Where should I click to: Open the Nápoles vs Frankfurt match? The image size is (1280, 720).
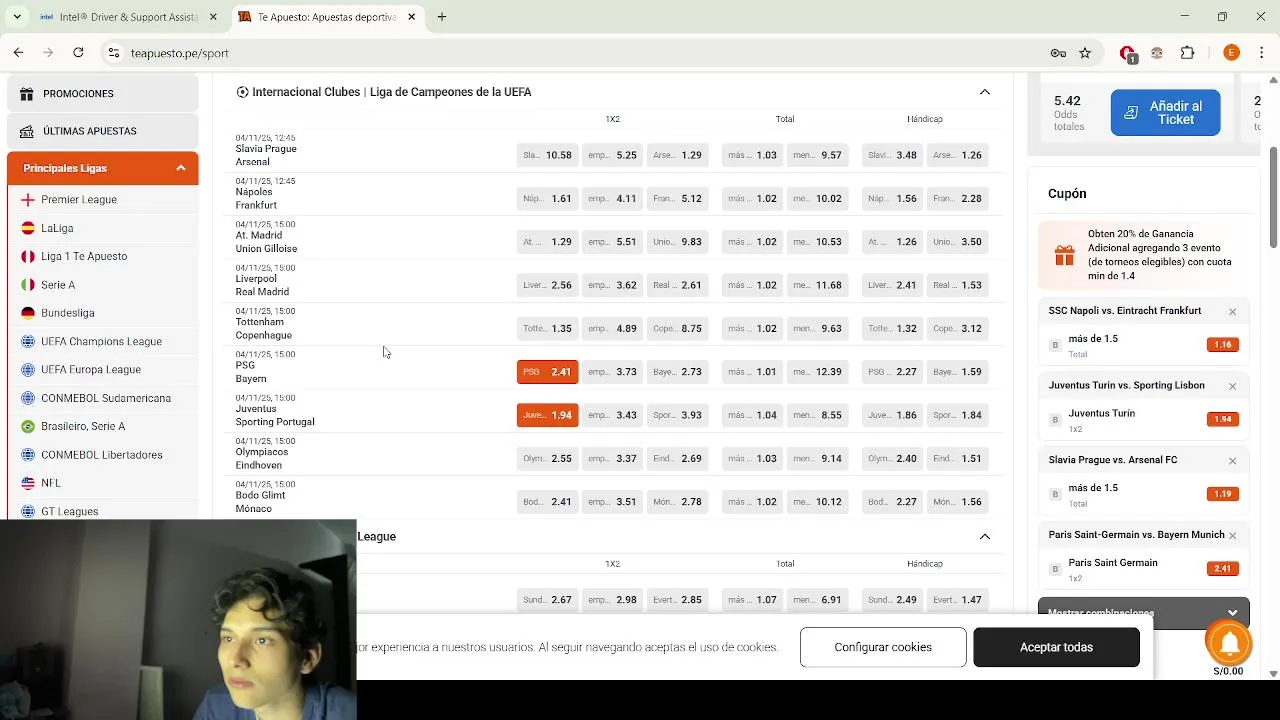256,198
